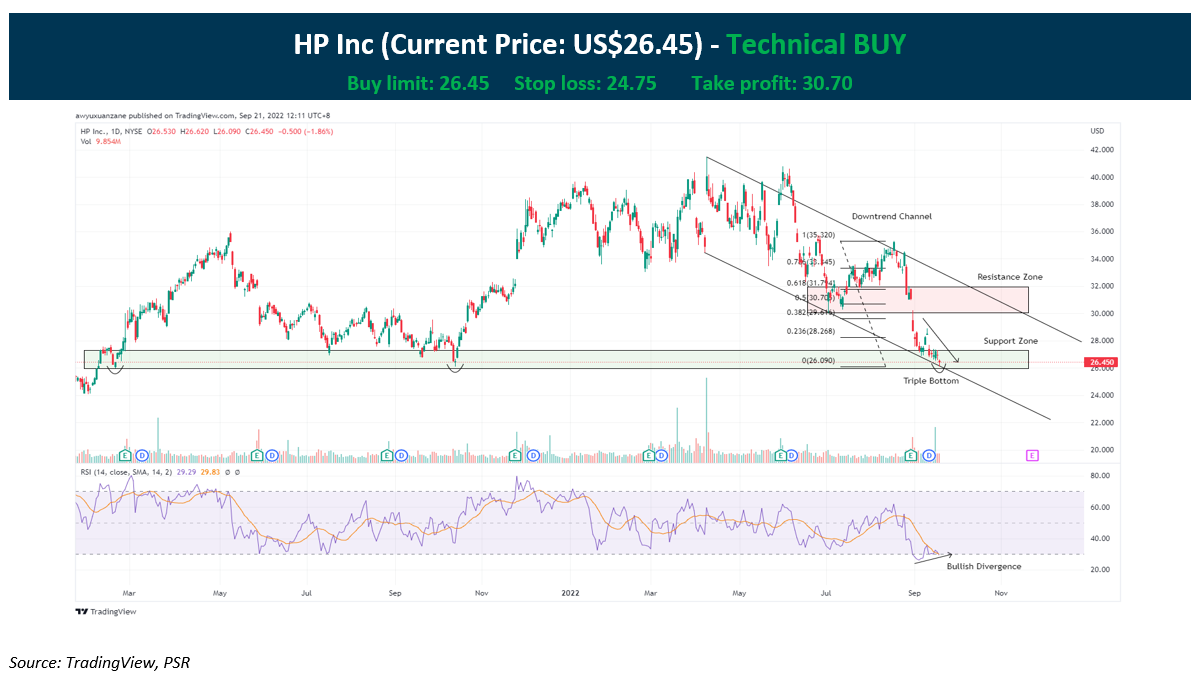Select the RSI value 29.29

(186, 473)
